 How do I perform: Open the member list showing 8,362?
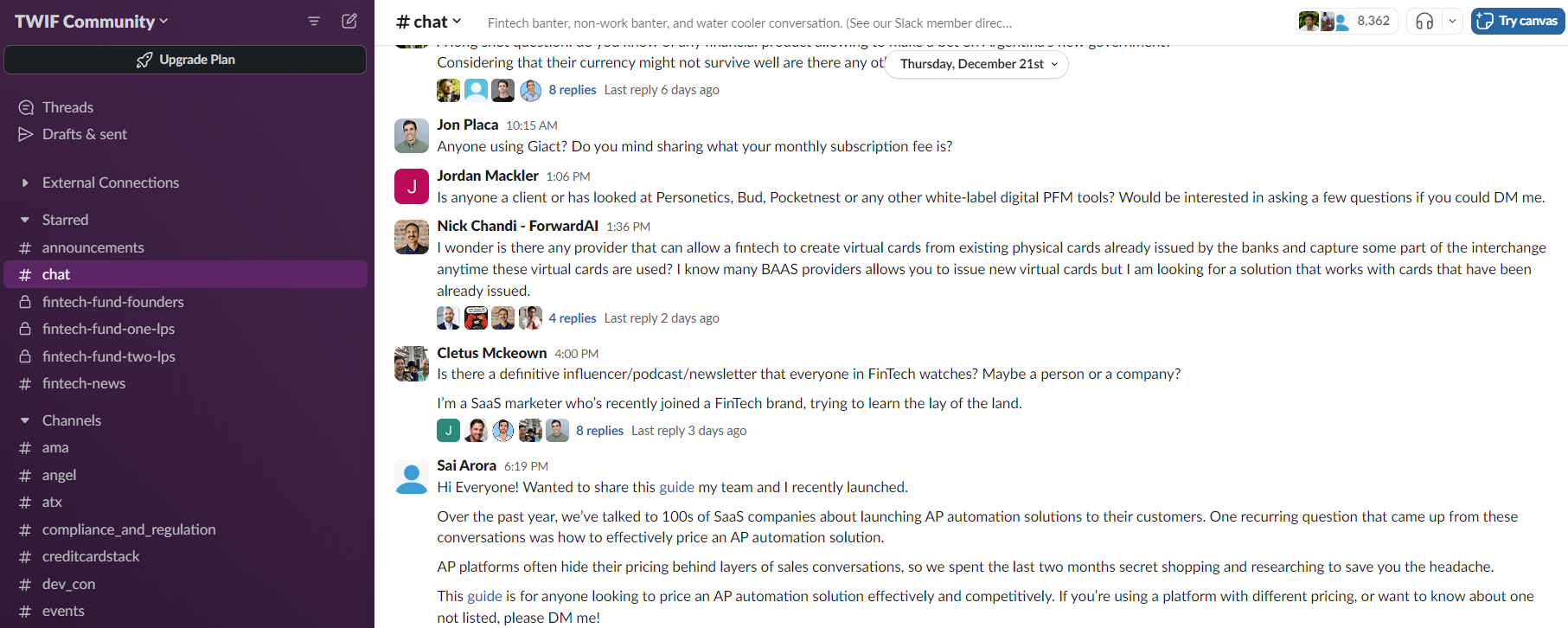click(x=1345, y=21)
